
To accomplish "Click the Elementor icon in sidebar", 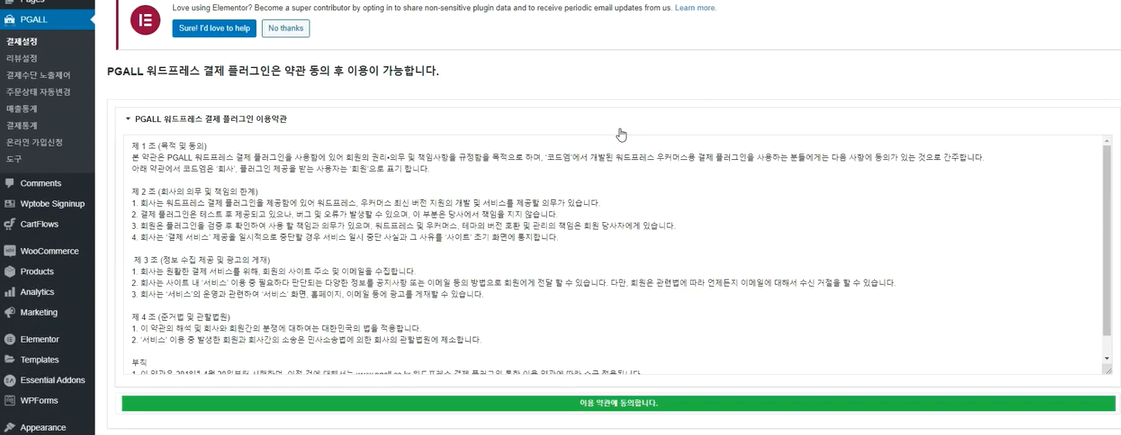I will (x=9, y=339).
